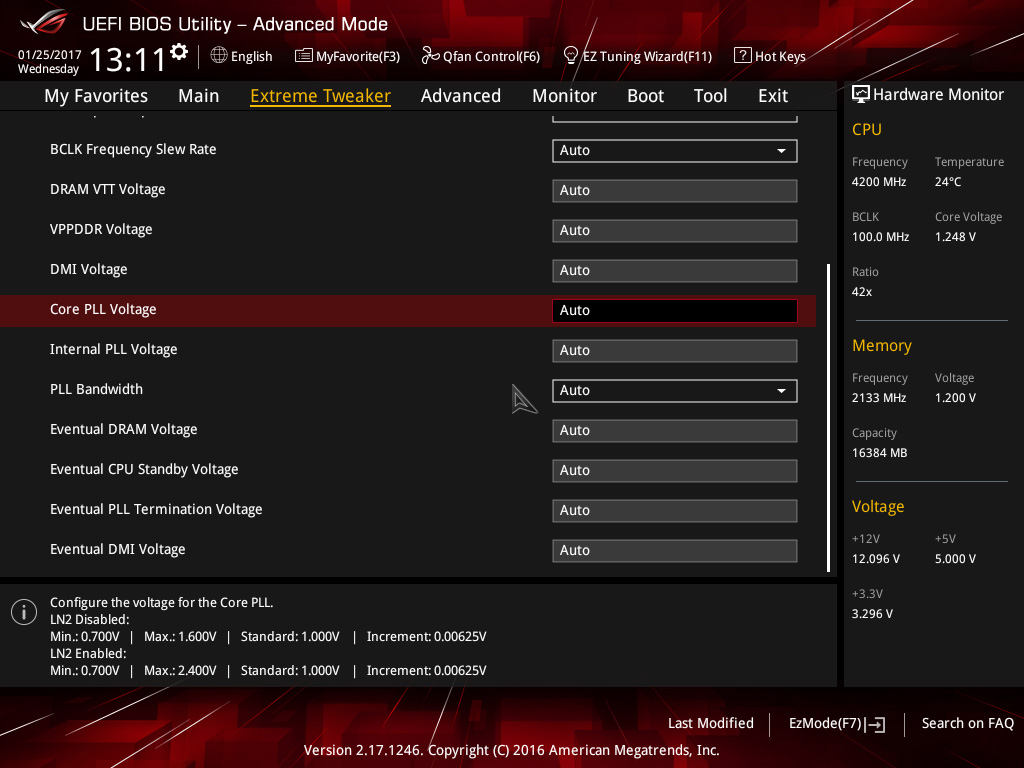
Task: Click the +12V reading 12.096 V
Action: coord(876,559)
